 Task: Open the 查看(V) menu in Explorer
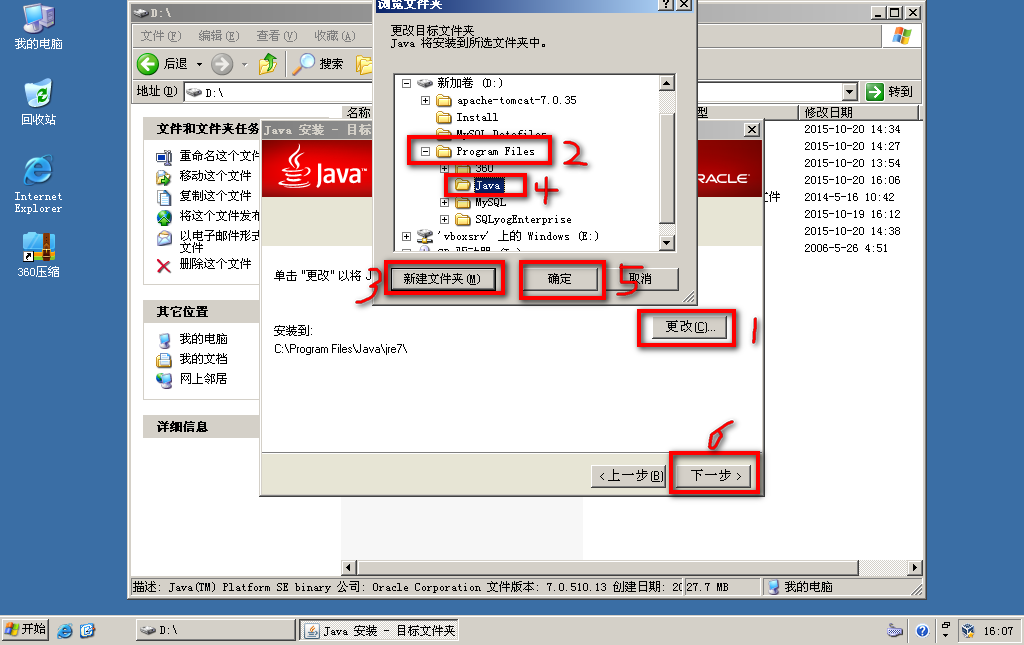[276, 36]
